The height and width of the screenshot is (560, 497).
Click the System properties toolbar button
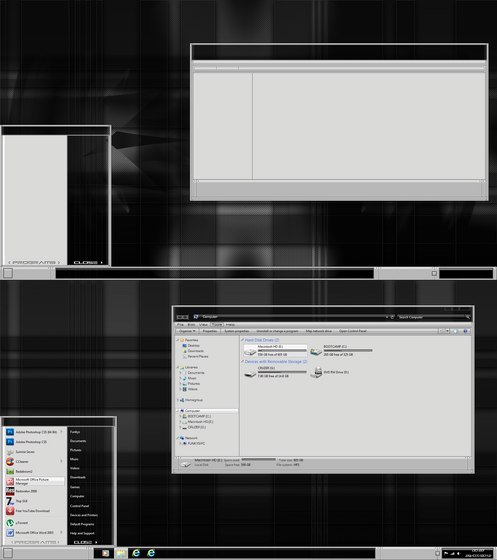(236, 331)
